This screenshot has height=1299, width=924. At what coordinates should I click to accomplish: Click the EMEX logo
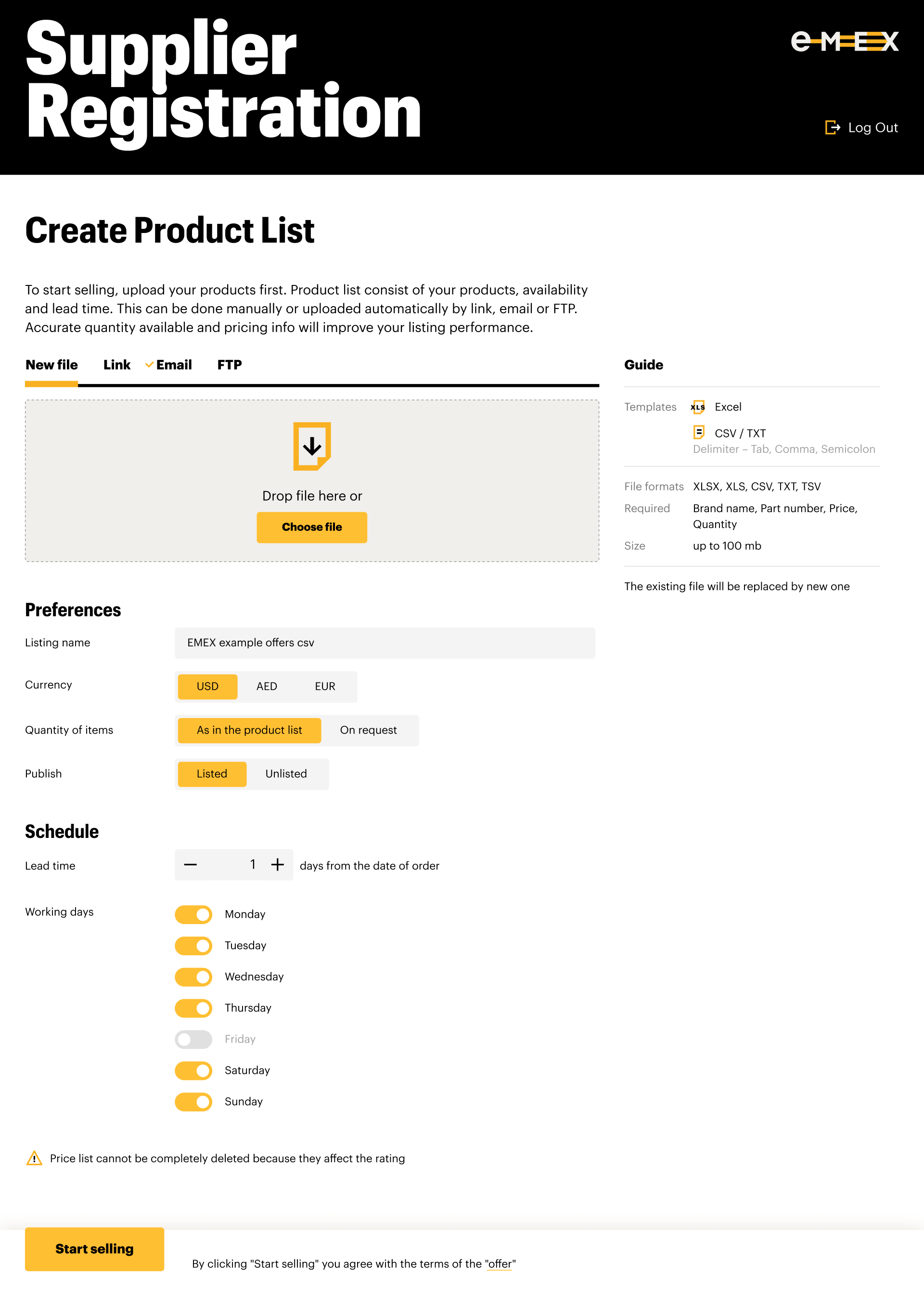[x=844, y=41]
